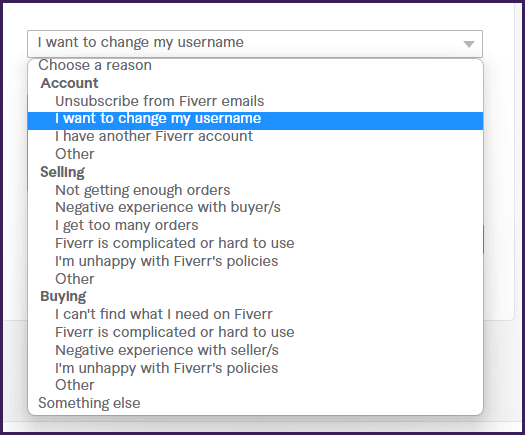The image size is (525, 435).
Task: Select 'Fiverr is complicated or hard to use' under Selling
Action: click(x=255, y=243)
